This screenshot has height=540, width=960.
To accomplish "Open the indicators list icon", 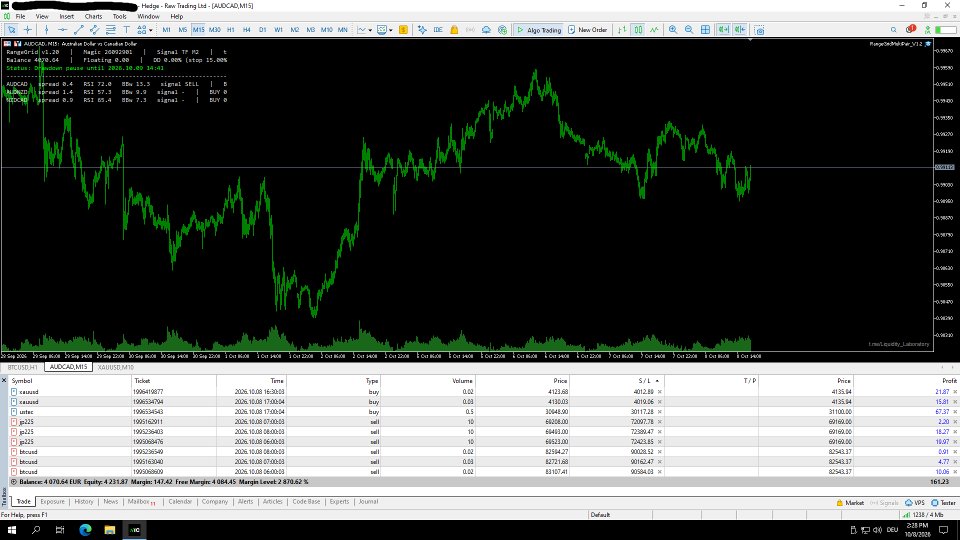I will tap(422, 29).
